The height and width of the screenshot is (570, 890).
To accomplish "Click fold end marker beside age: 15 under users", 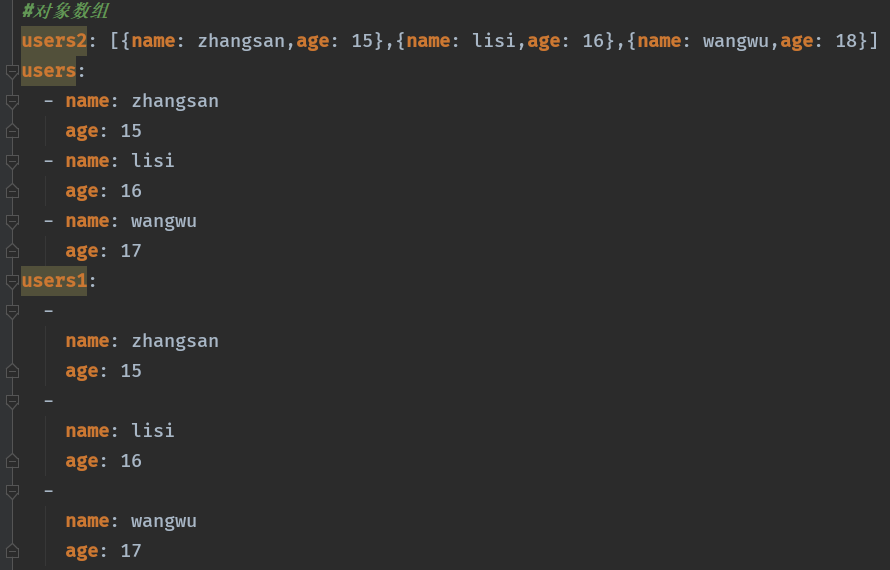I will pos(12,131).
